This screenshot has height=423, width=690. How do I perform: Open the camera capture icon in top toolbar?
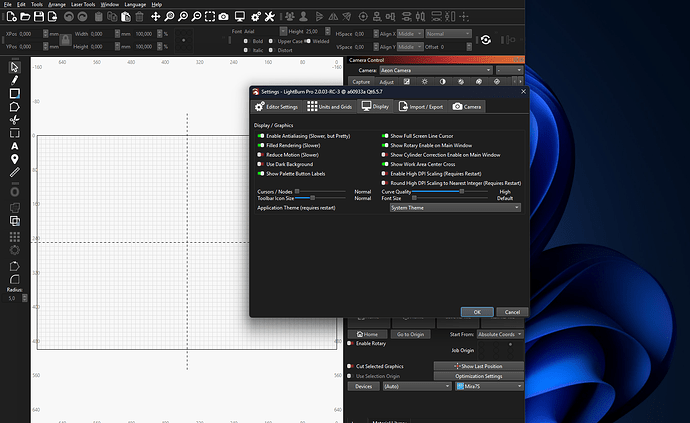[223, 17]
